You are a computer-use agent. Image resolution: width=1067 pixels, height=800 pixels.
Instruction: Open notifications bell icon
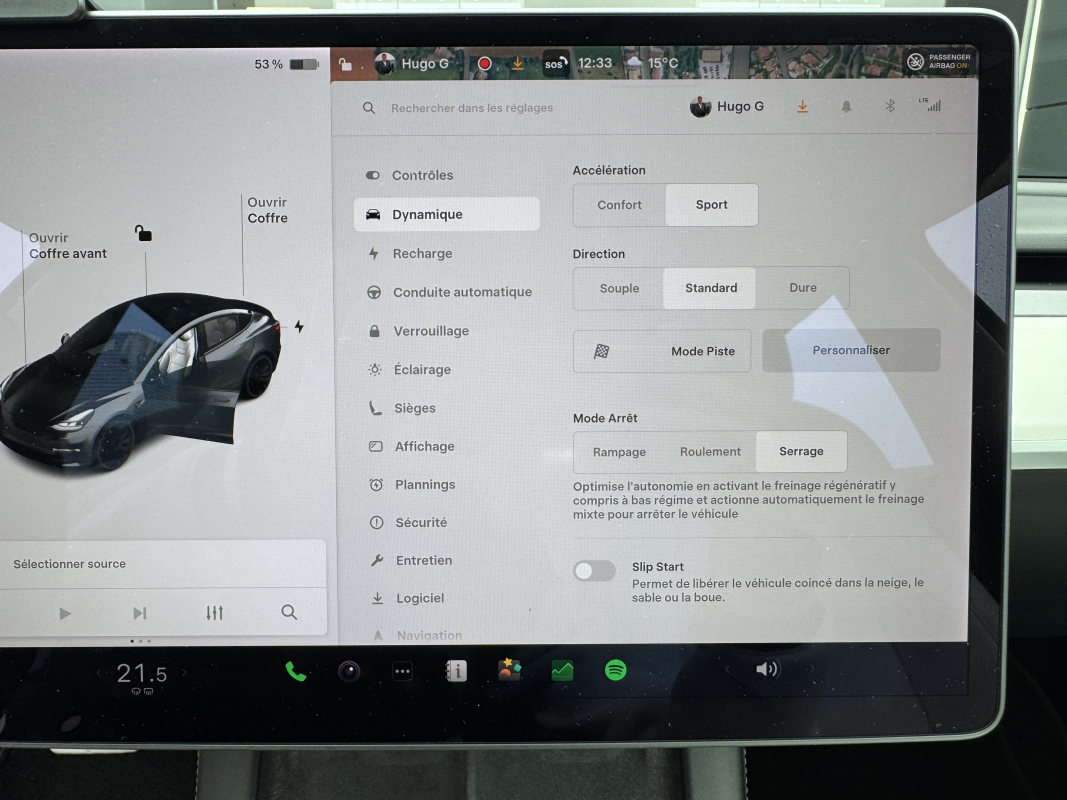tap(846, 106)
